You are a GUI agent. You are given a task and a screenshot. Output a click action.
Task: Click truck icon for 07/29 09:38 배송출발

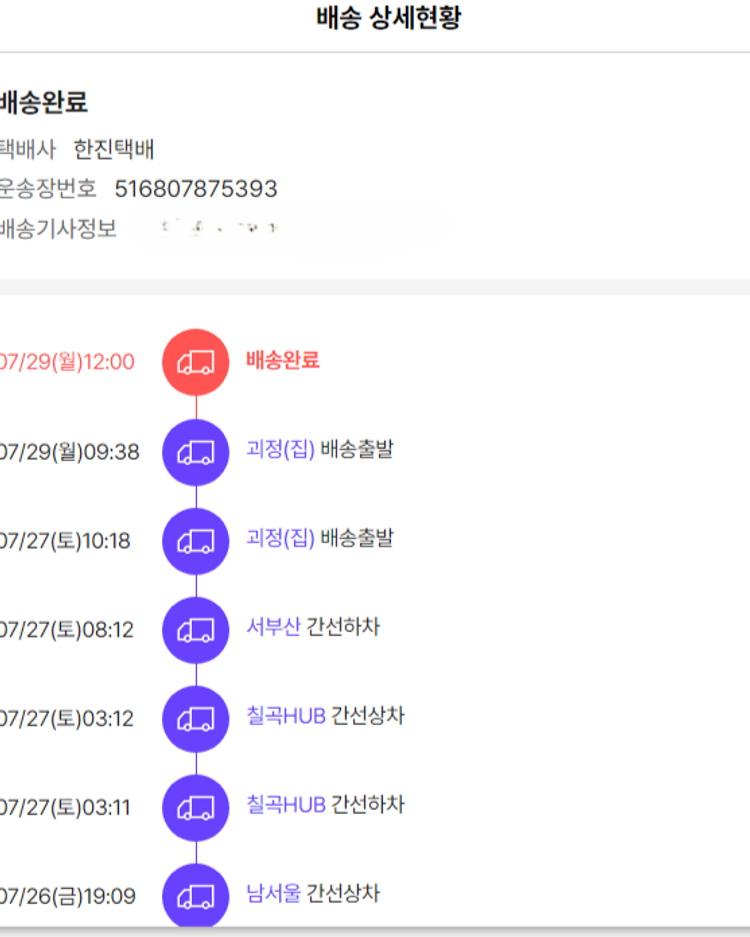tap(196, 452)
